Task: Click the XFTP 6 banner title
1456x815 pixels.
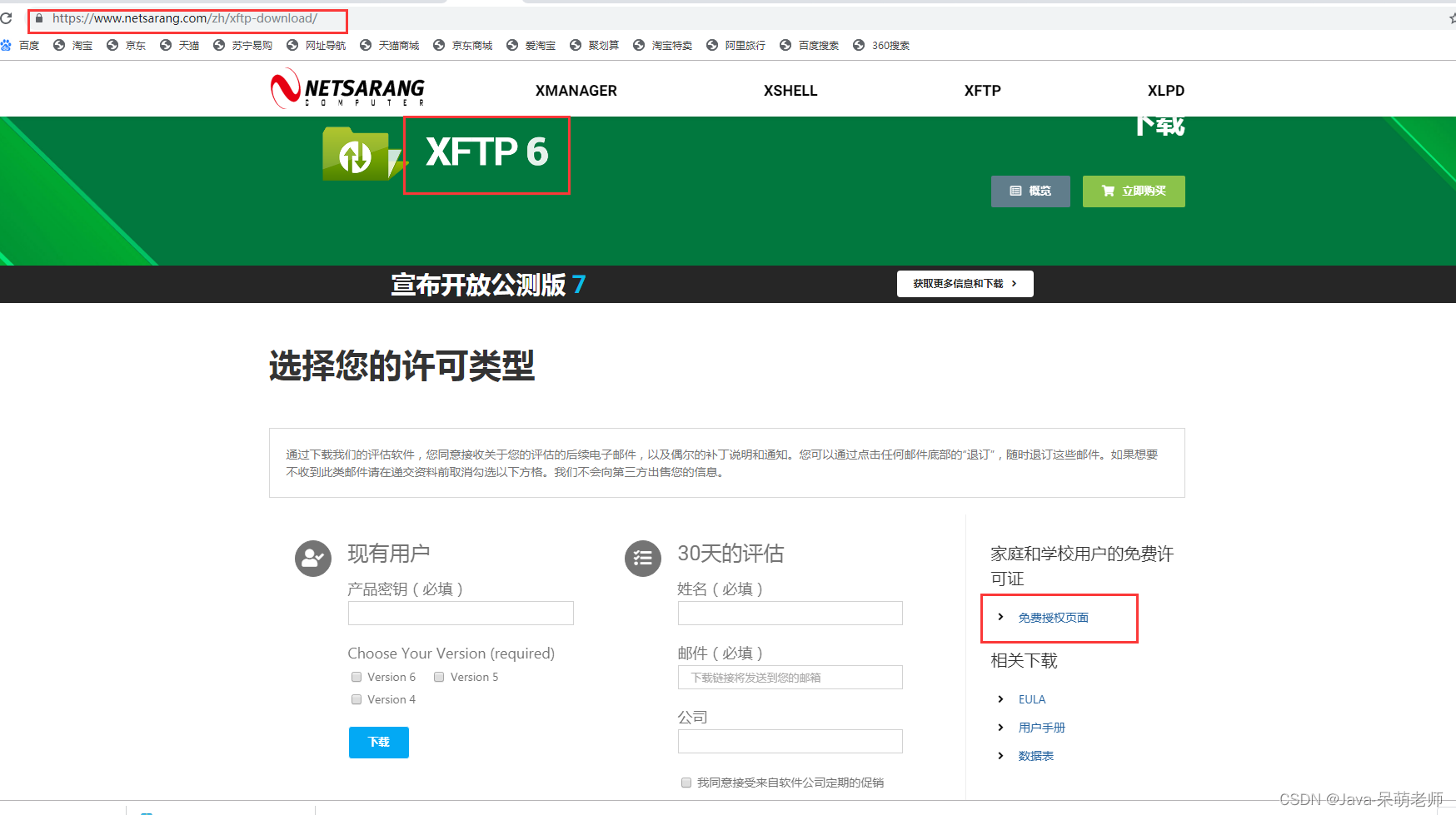Action: (487, 152)
